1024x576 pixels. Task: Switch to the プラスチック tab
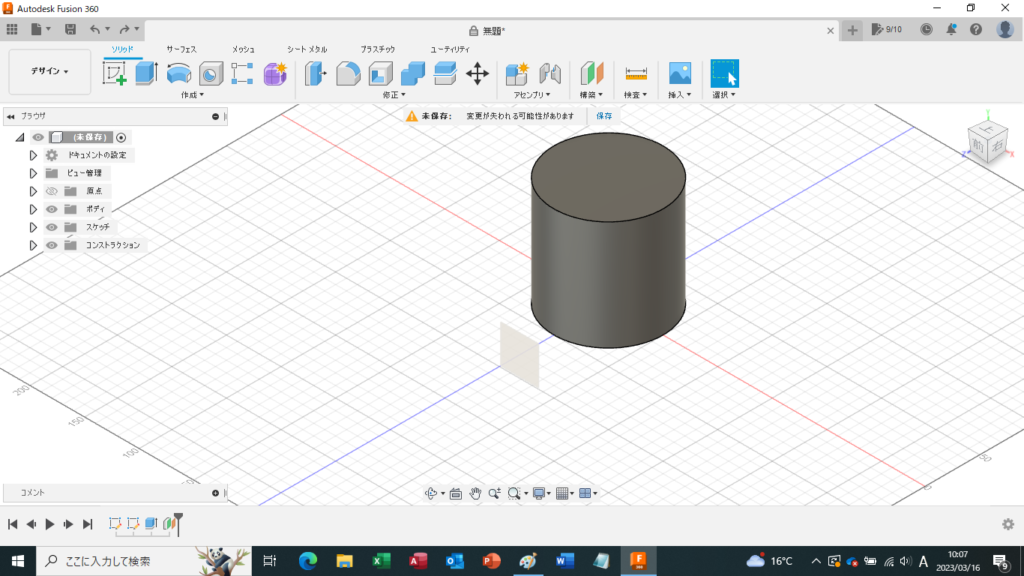pyautogui.click(x=377, y=50)
